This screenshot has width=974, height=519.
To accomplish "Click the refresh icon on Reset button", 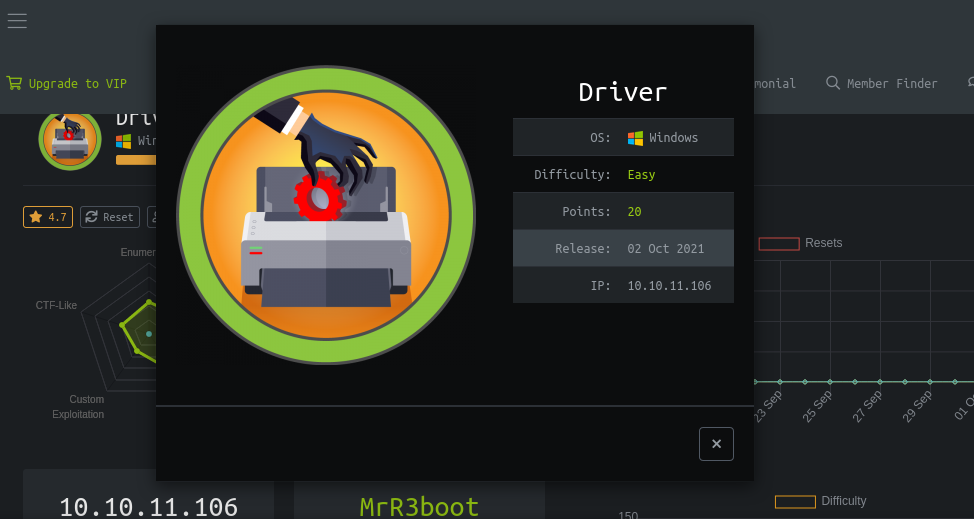I will pyautogui.click(x=91, y=217).
